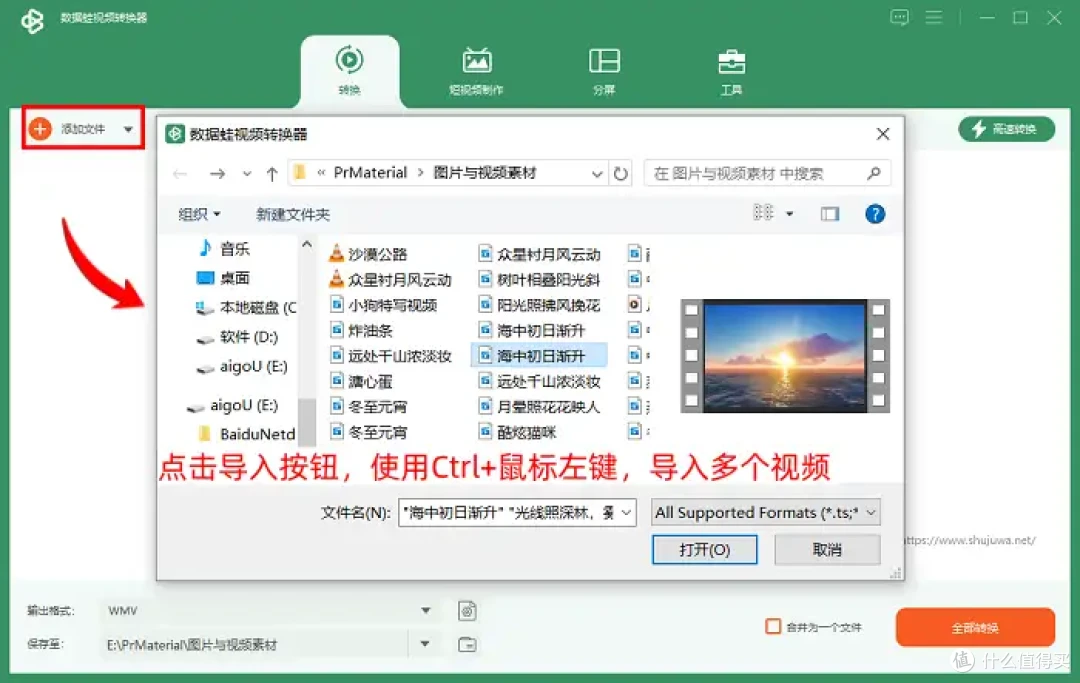
Task: Enable 合并为一个文件 checkbox
Action: click(x=773, y=627)
